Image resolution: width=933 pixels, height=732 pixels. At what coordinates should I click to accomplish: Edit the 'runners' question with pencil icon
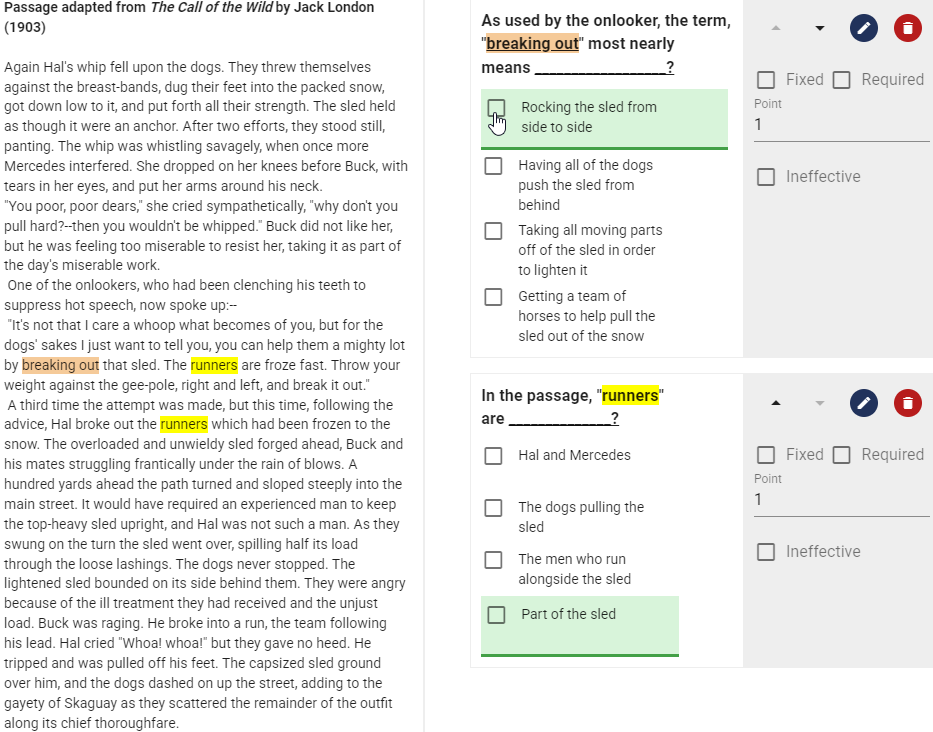click(864, 403)
